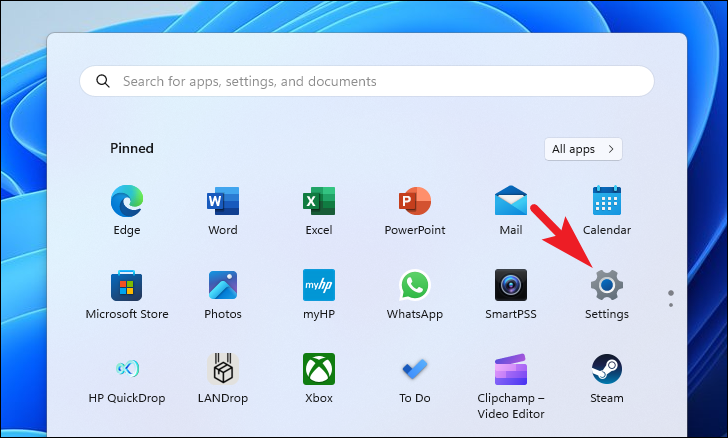Select the upper page indicator dot
Viewport: 728px width, 438px height.
[x=671, y=293]
